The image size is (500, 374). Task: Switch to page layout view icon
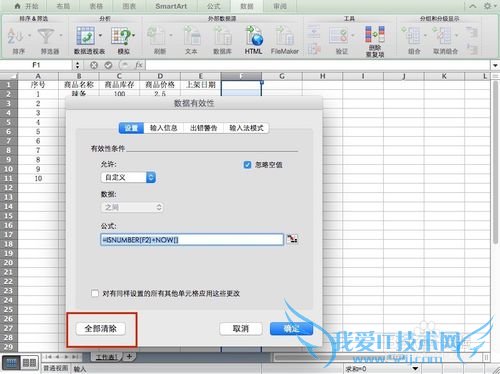[x=29, y=363]
